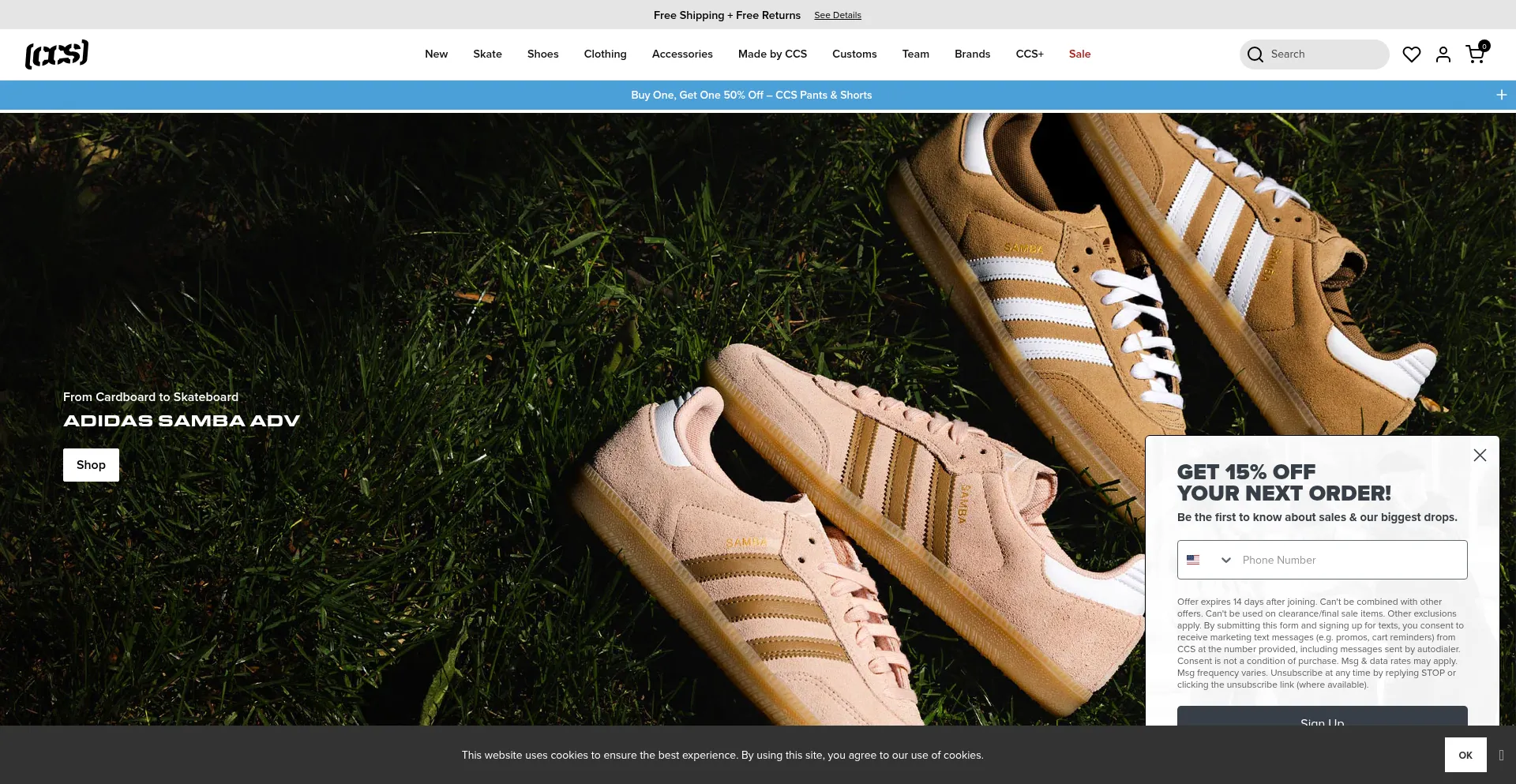This screenshot has width=1516, height=784.
Task: Open the Brands menu
Action: click(x=972, y=54)
